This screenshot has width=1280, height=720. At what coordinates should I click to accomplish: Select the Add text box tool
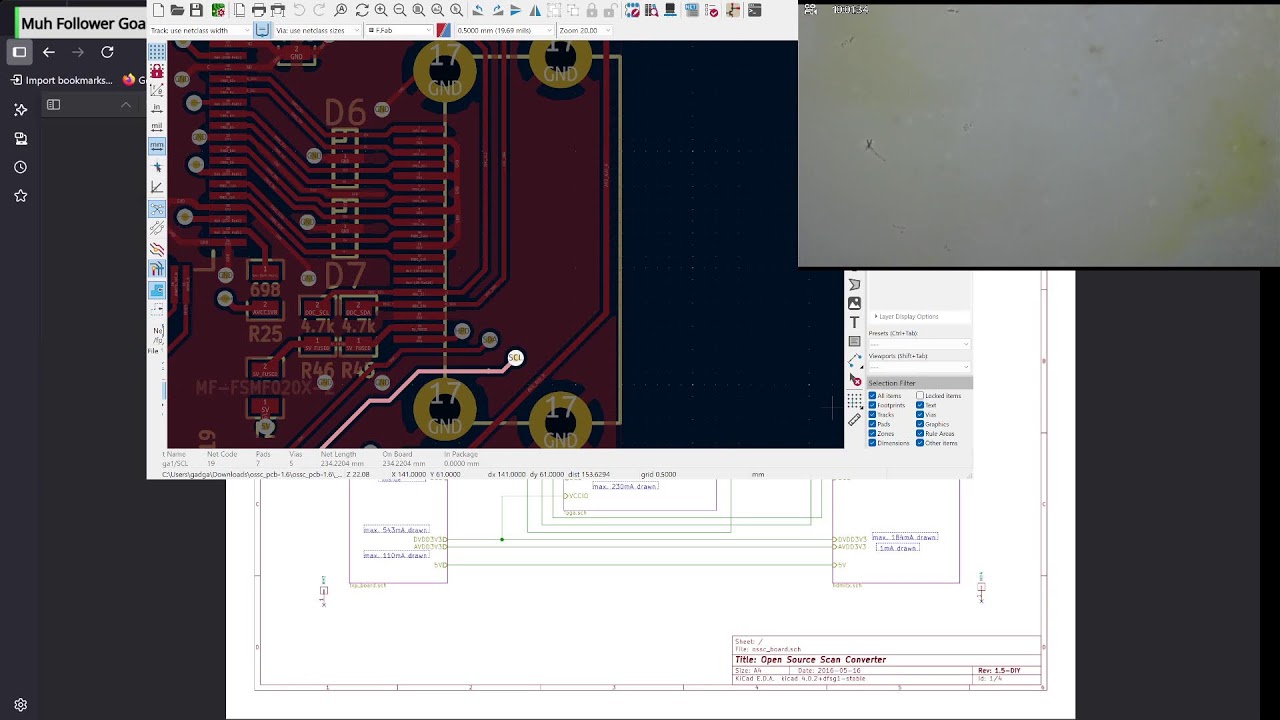coord(854,341)
